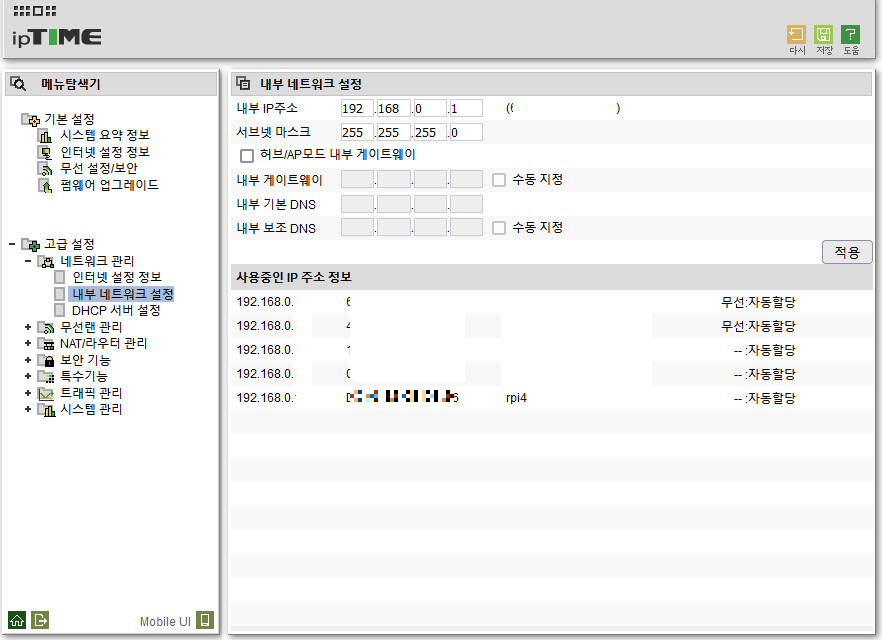Open the Mobile UI phone icon

(204, 620)
